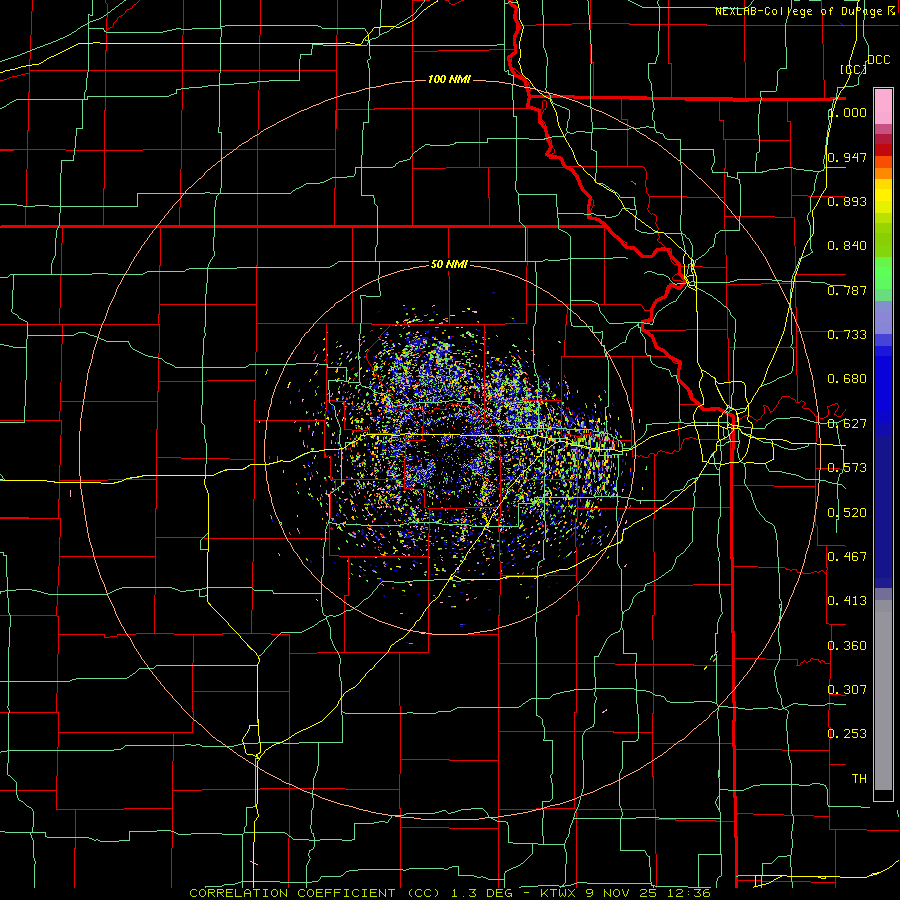Screen dimensions: 900x900
Task: Pick the pink segment atop the color bar
Action: click(x=883, y=107)
